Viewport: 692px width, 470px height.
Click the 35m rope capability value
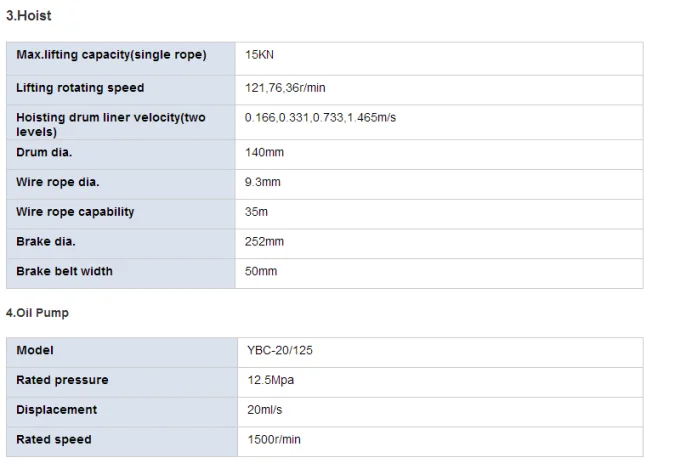tap(257, 212)
